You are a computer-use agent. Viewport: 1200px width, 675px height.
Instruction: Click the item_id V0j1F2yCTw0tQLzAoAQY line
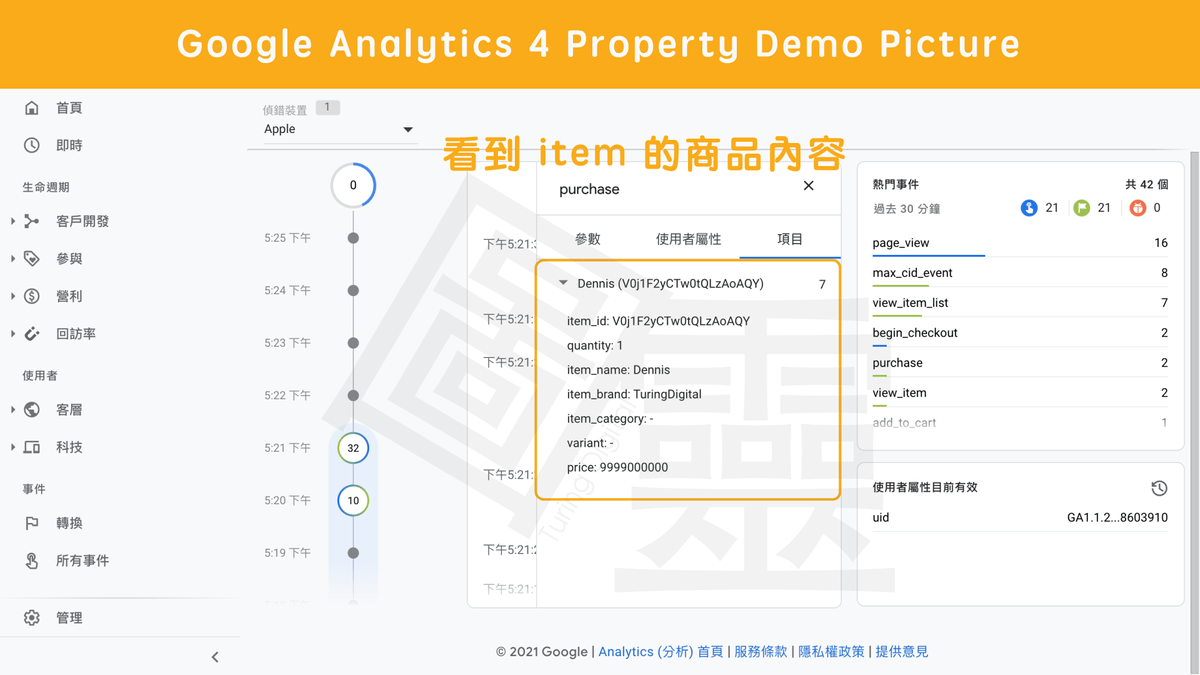coord(658,322)
